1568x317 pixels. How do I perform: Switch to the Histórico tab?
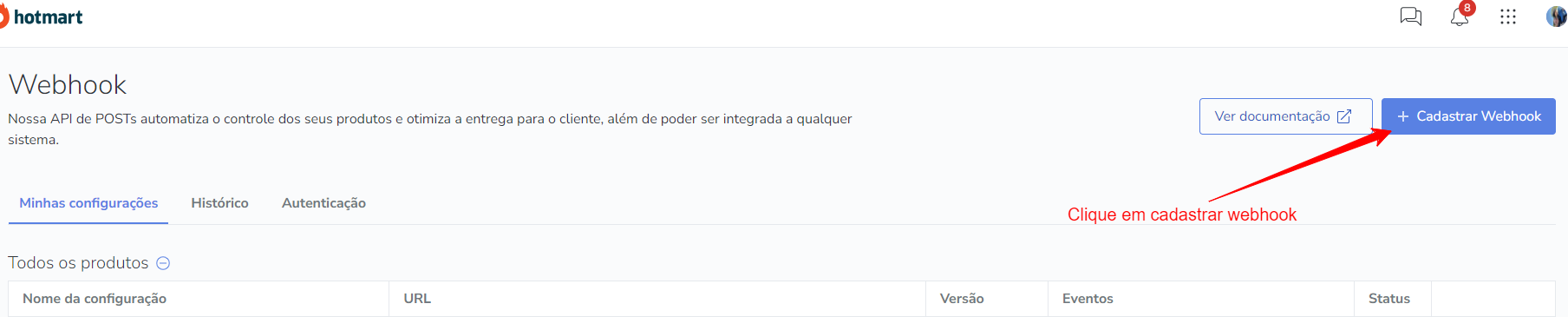219,202
